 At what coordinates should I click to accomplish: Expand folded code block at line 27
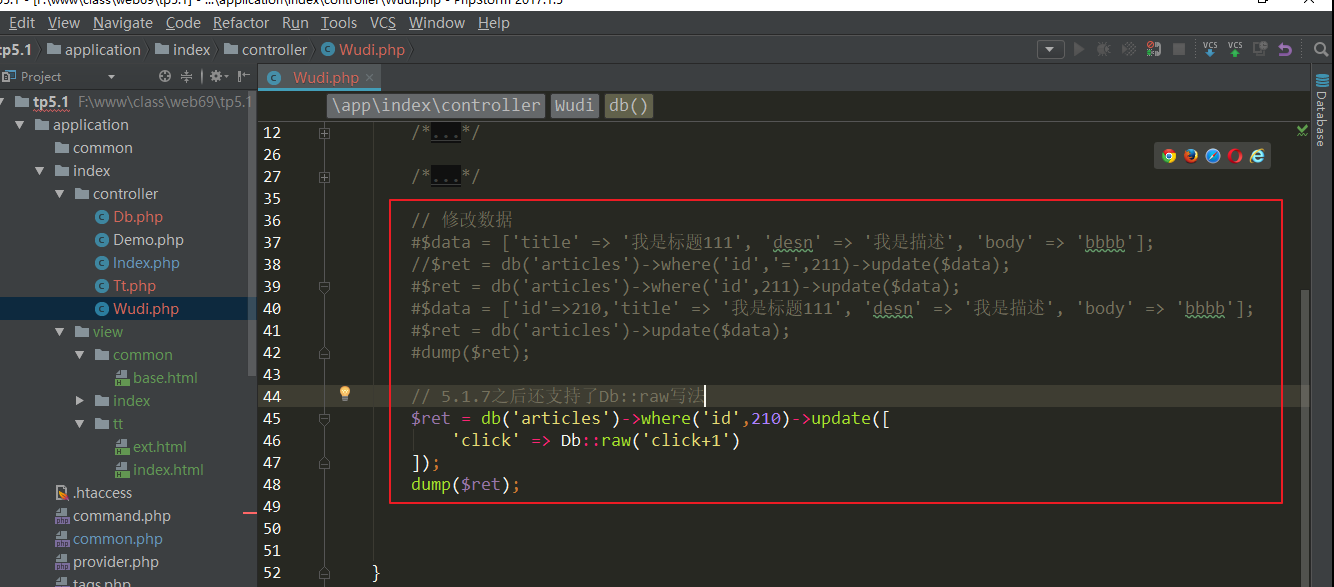click(324, 176)
